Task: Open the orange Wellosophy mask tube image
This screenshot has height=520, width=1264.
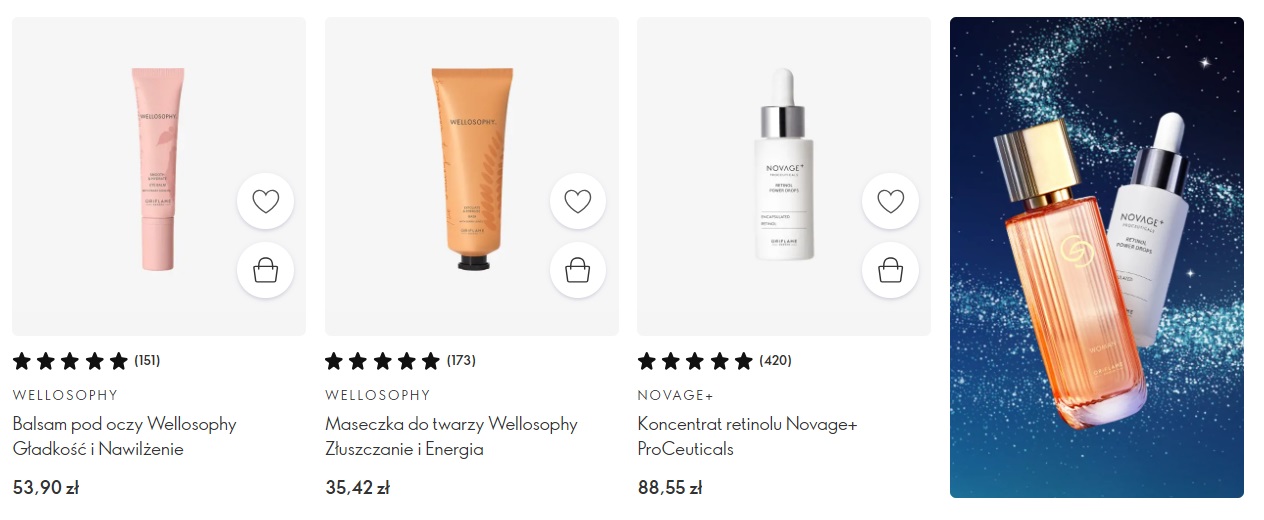Action: tap(471, 170)
